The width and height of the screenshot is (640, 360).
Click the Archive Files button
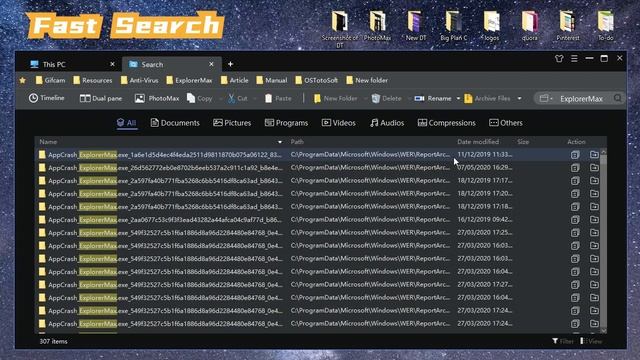pyautogui.click(x=487, y=98)
